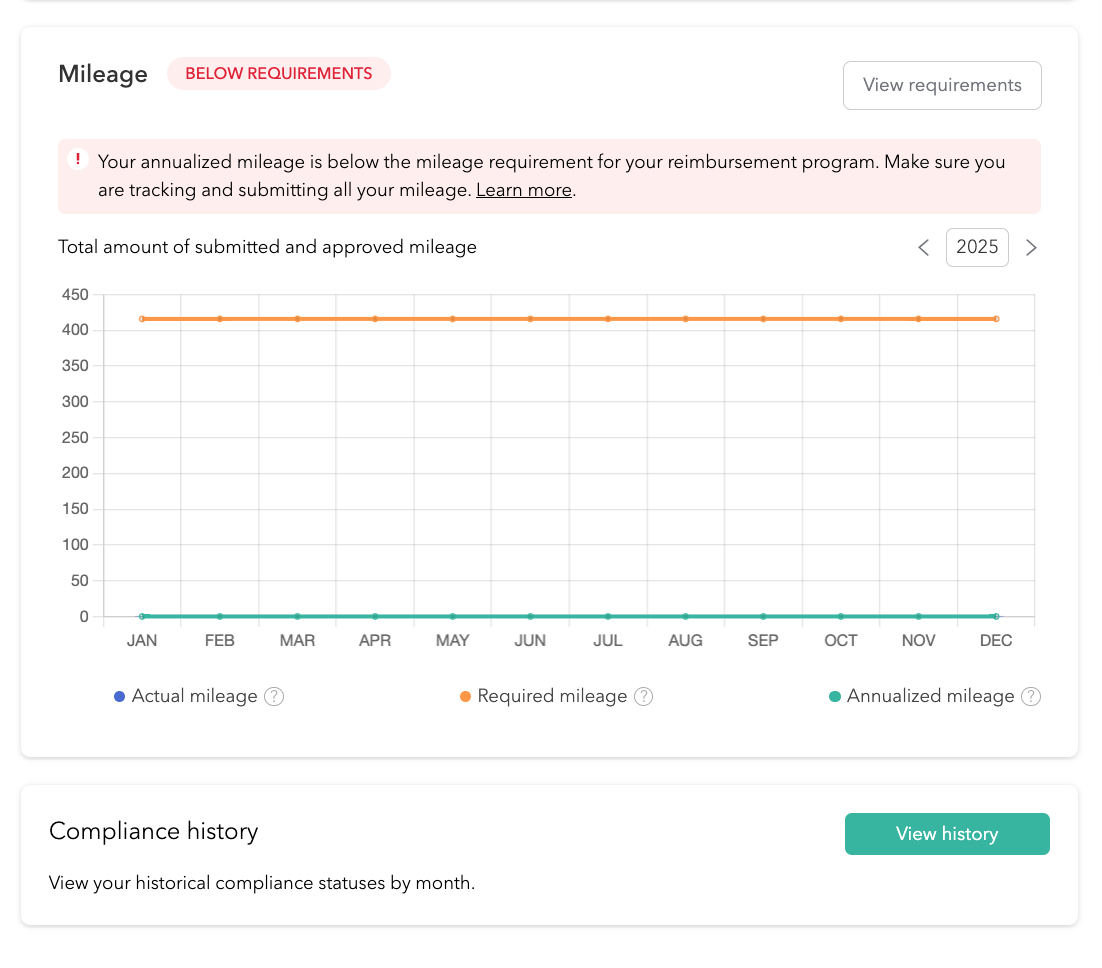Open the Annualized mileage help tooltip icon
This screenshot has width=1102, height=968.
[1031, 696]
